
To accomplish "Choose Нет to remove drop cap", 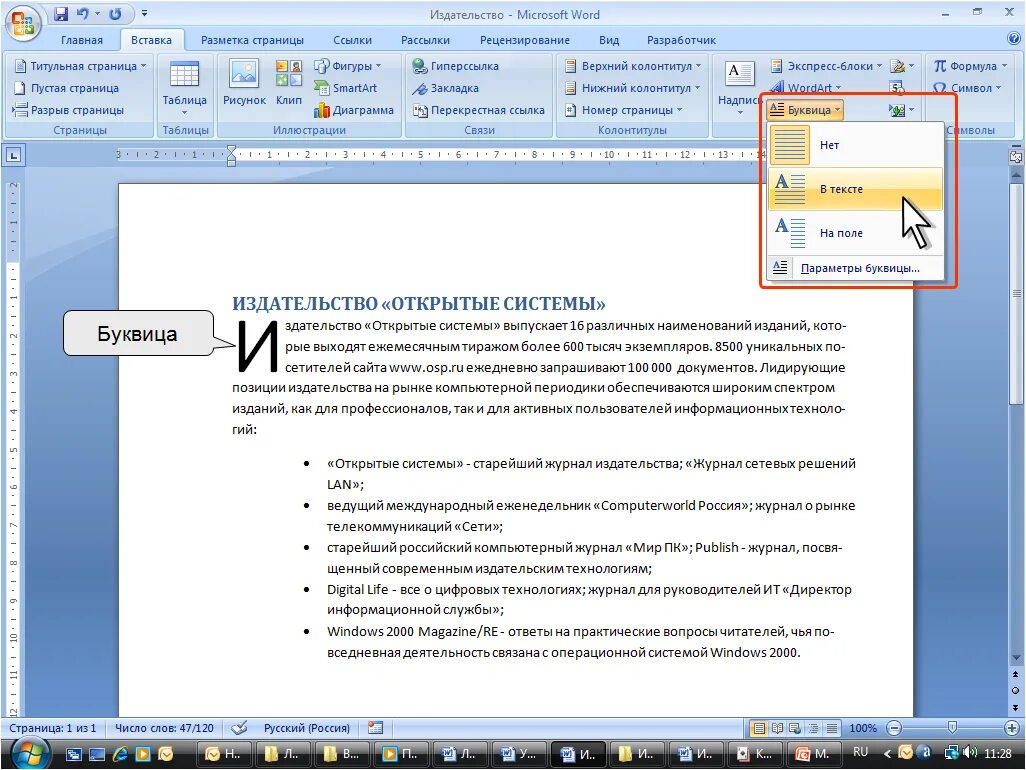I will tap(856, 145).
